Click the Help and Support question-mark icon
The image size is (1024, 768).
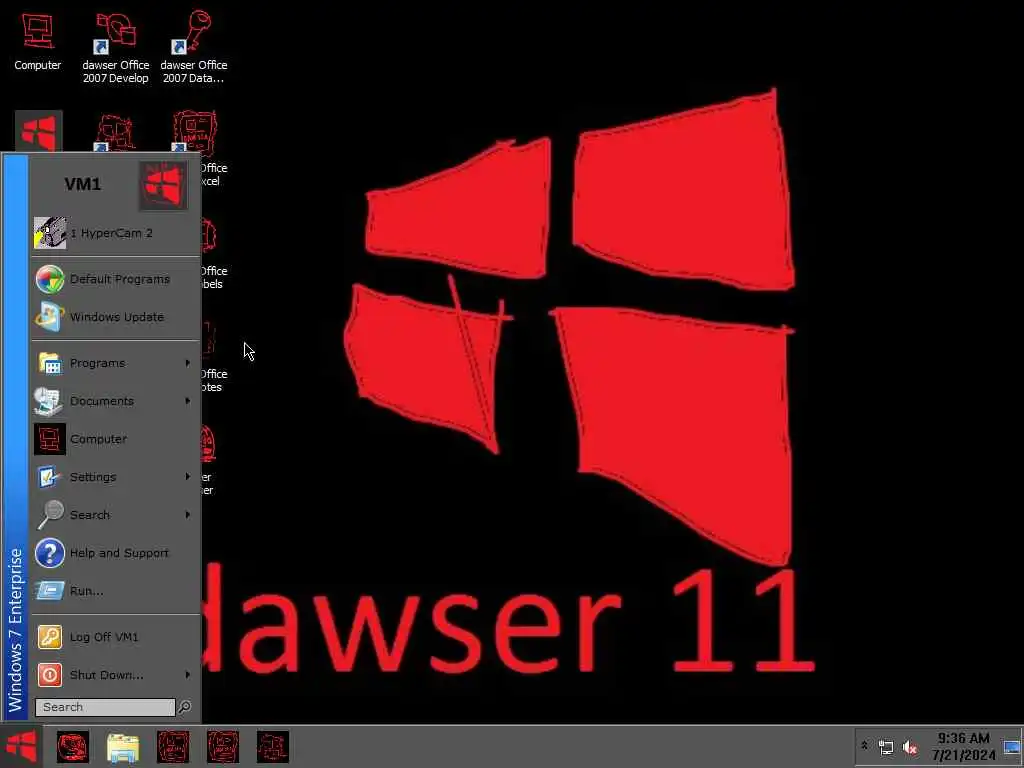click(x=50, y=553)
